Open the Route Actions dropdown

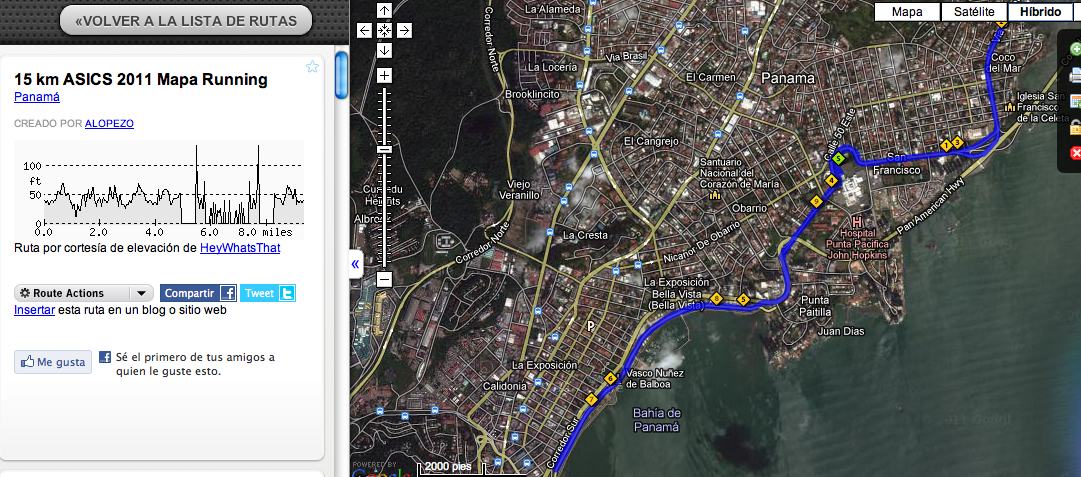[x=84, y=293]
